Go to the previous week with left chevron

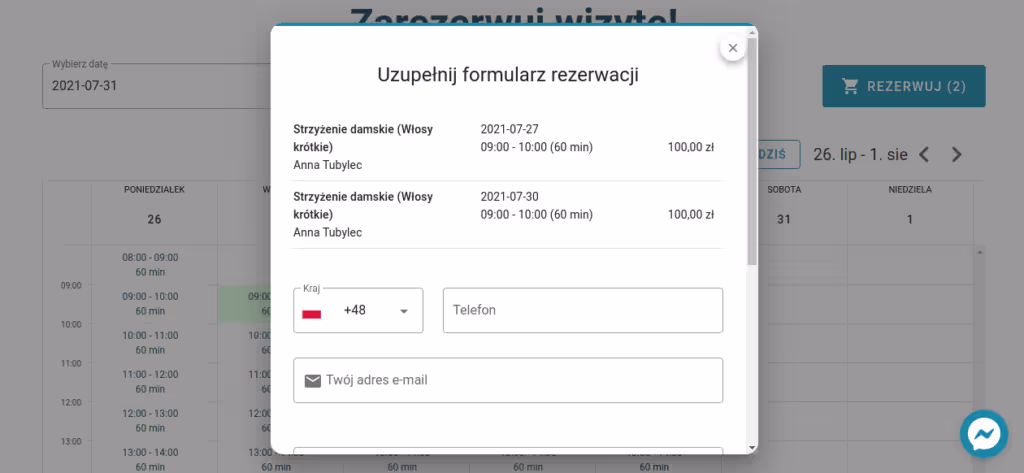[924, 154]
